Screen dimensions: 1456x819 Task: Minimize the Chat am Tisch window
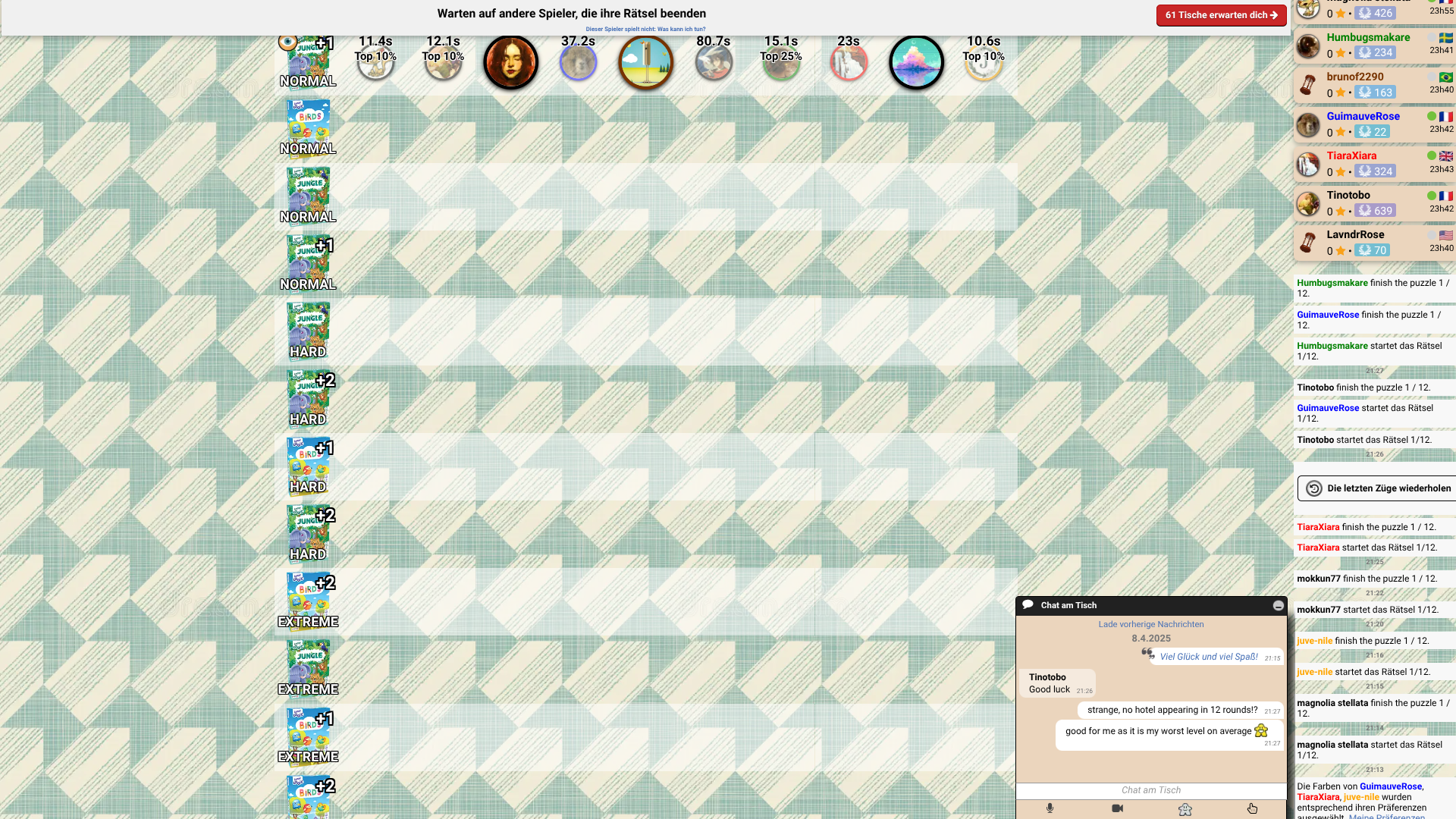coord(1278,605)
